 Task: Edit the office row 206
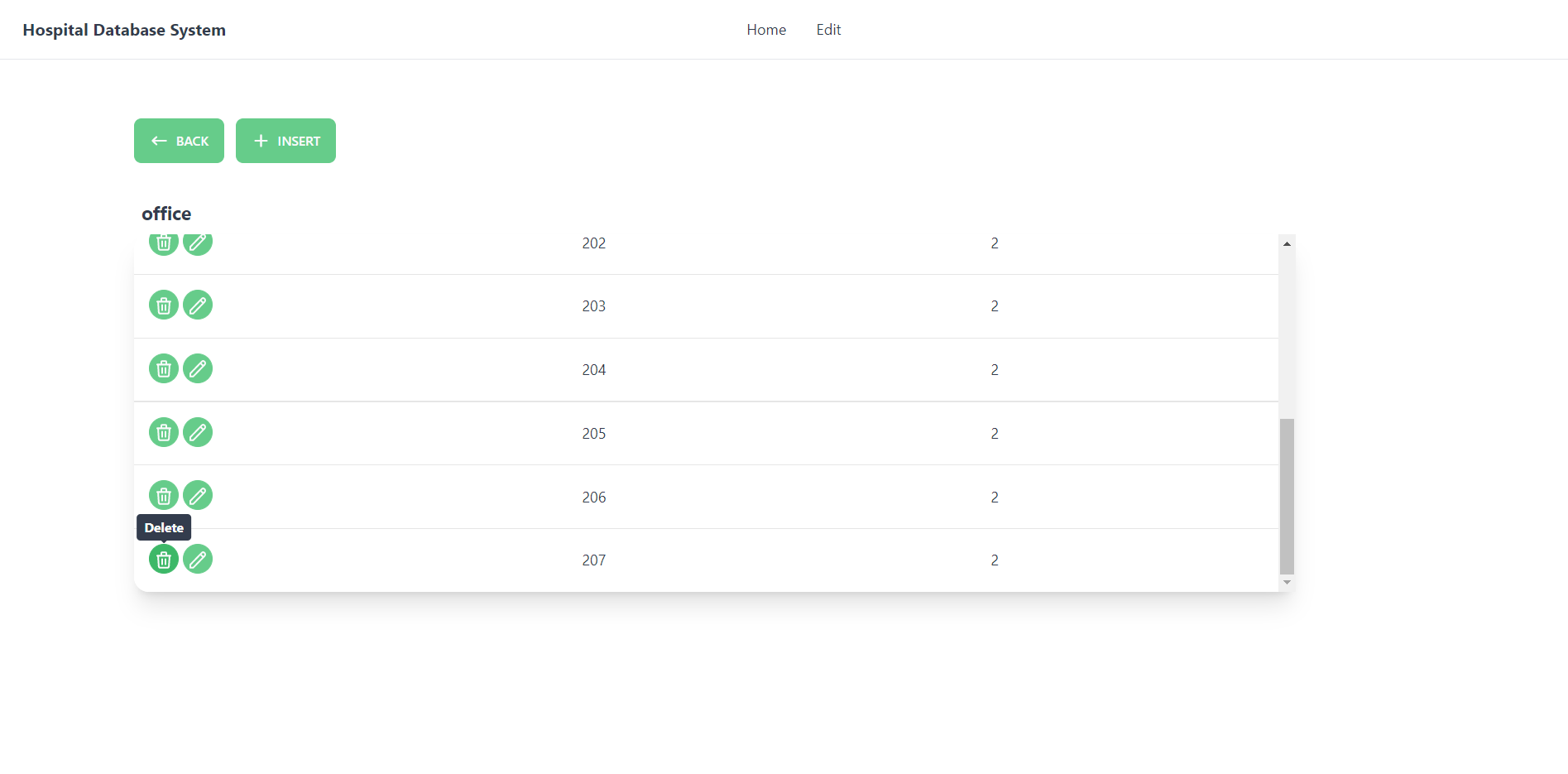[198, 496]
